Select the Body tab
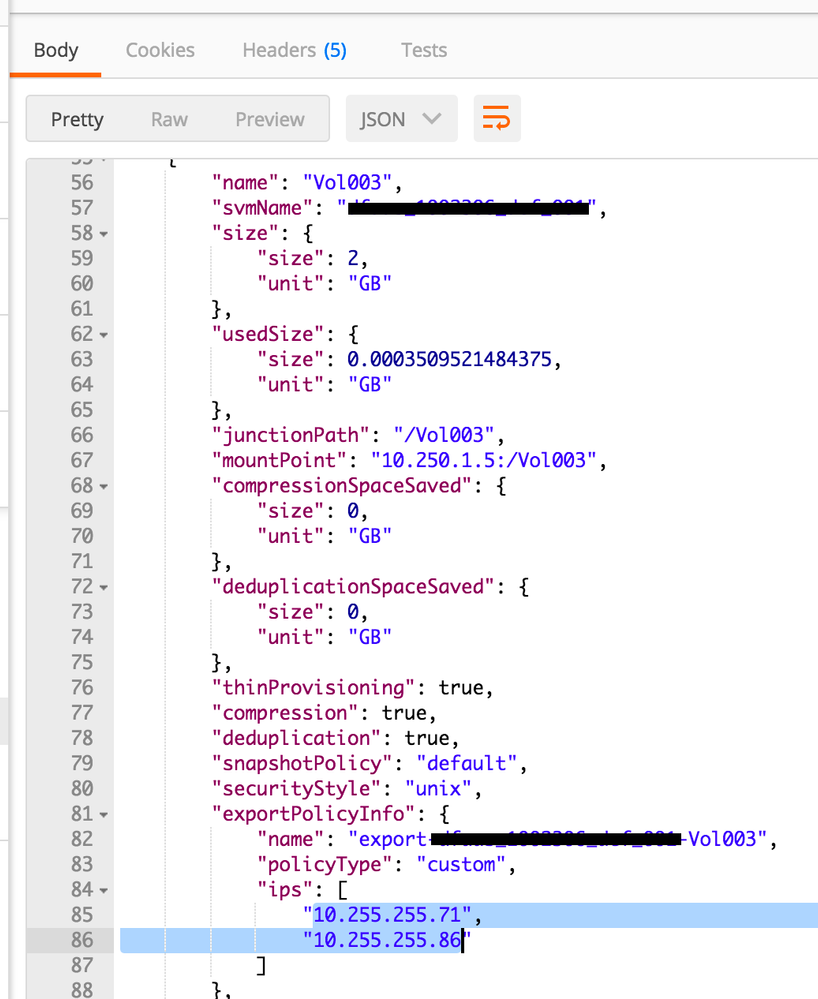Image resolution: width=818 pixels, height=999 pixels. pyautogui.click(x=56, y=50)
